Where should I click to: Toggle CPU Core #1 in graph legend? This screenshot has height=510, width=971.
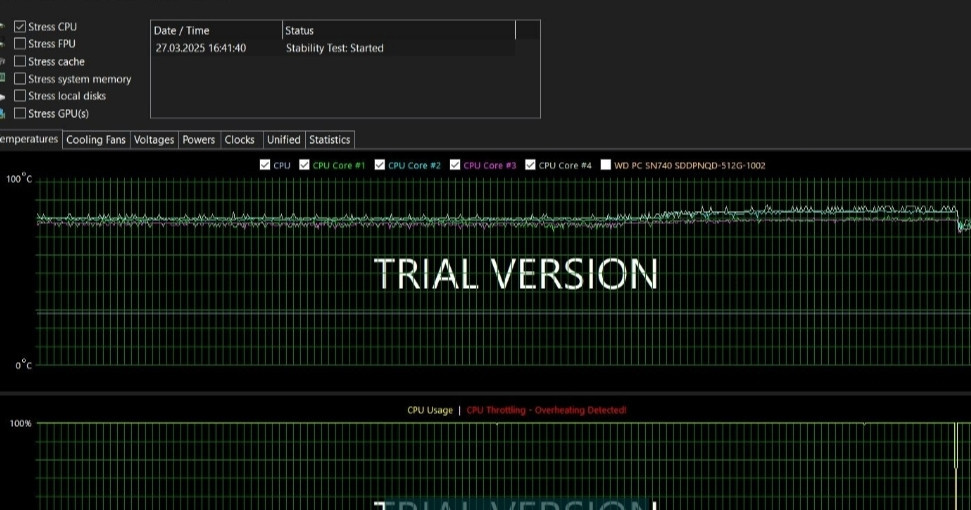[305, 165]
